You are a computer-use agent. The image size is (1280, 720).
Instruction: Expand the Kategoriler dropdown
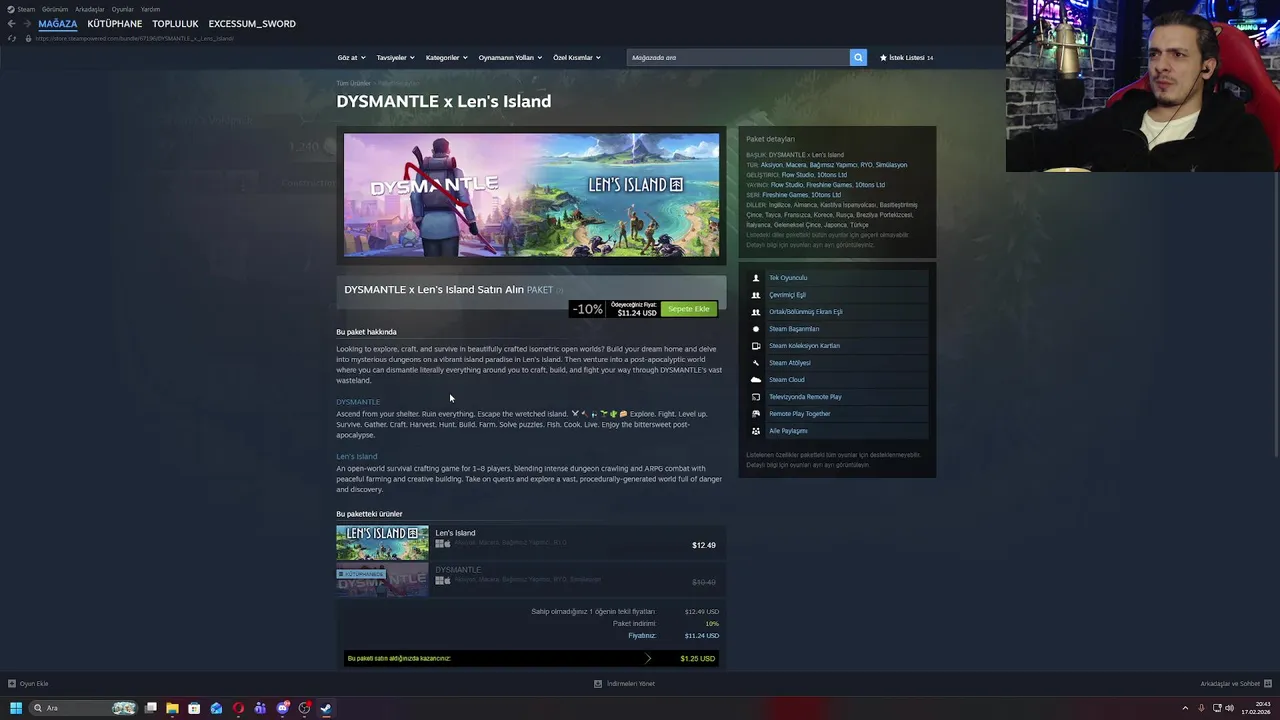click(446, 58)
